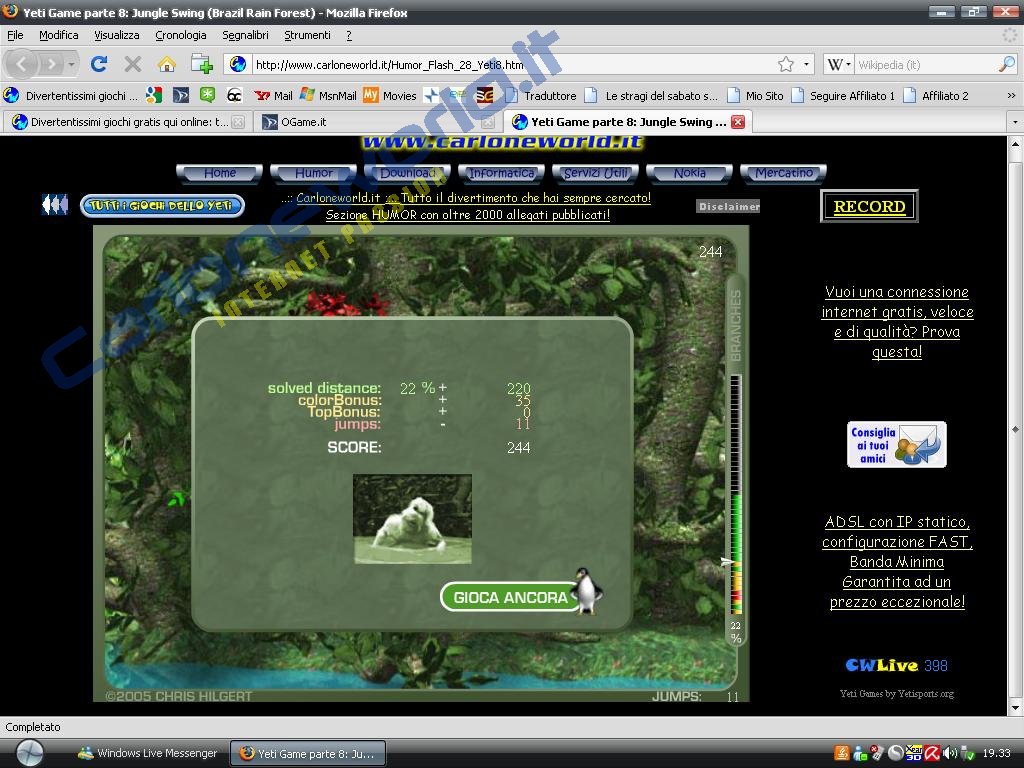Click the Servizi Utili navigation button

coord(596,173)
